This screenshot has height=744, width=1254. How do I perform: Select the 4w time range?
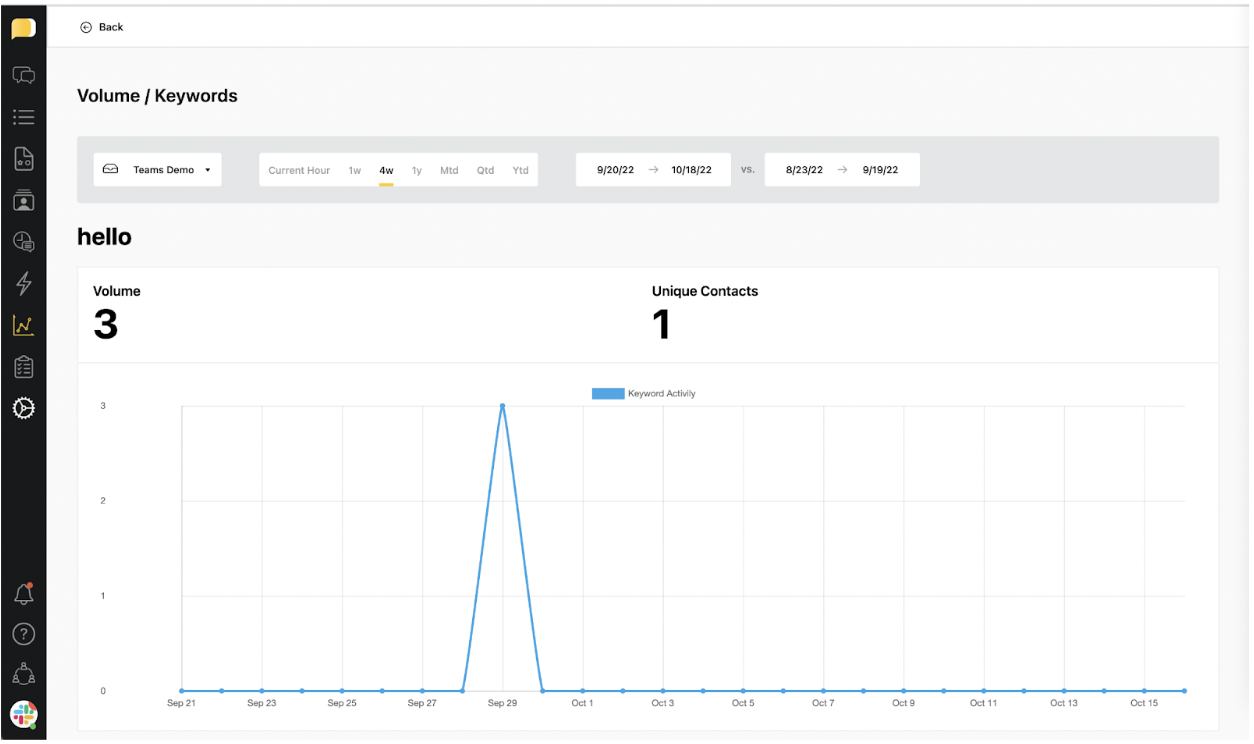click(x=386, y=170)
